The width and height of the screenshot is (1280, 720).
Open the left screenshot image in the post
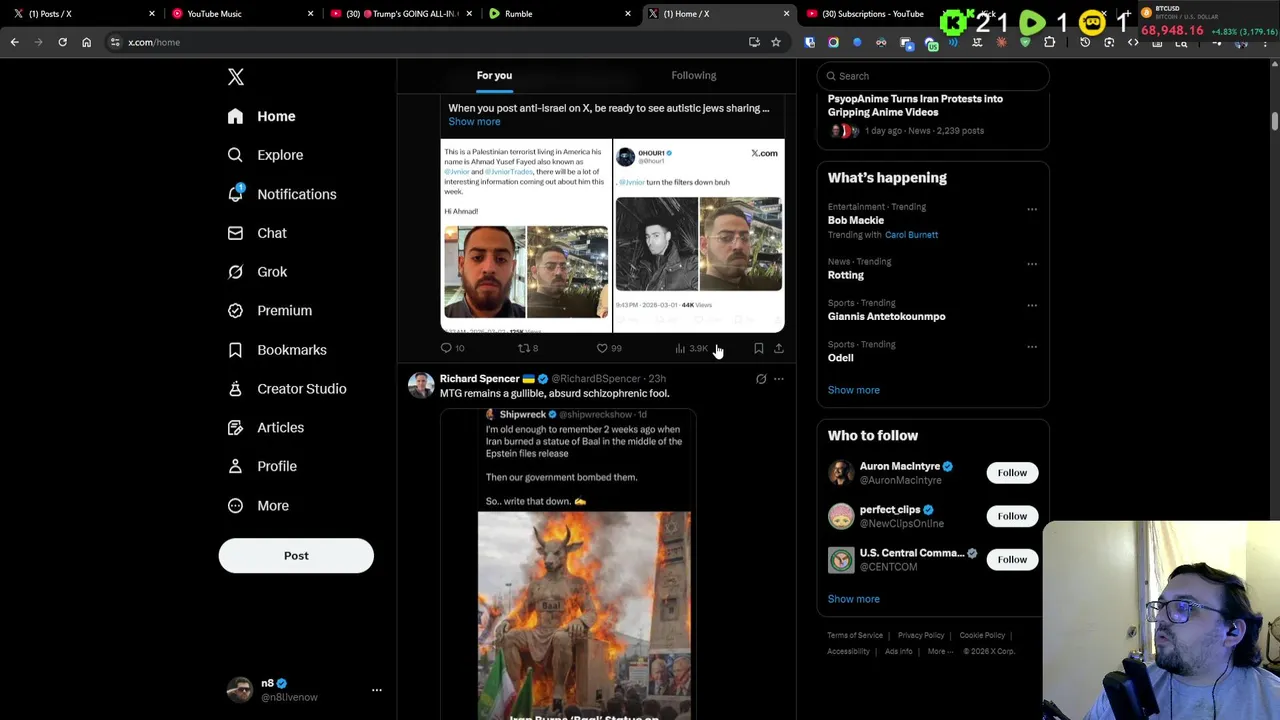click(x=526, y=236)
